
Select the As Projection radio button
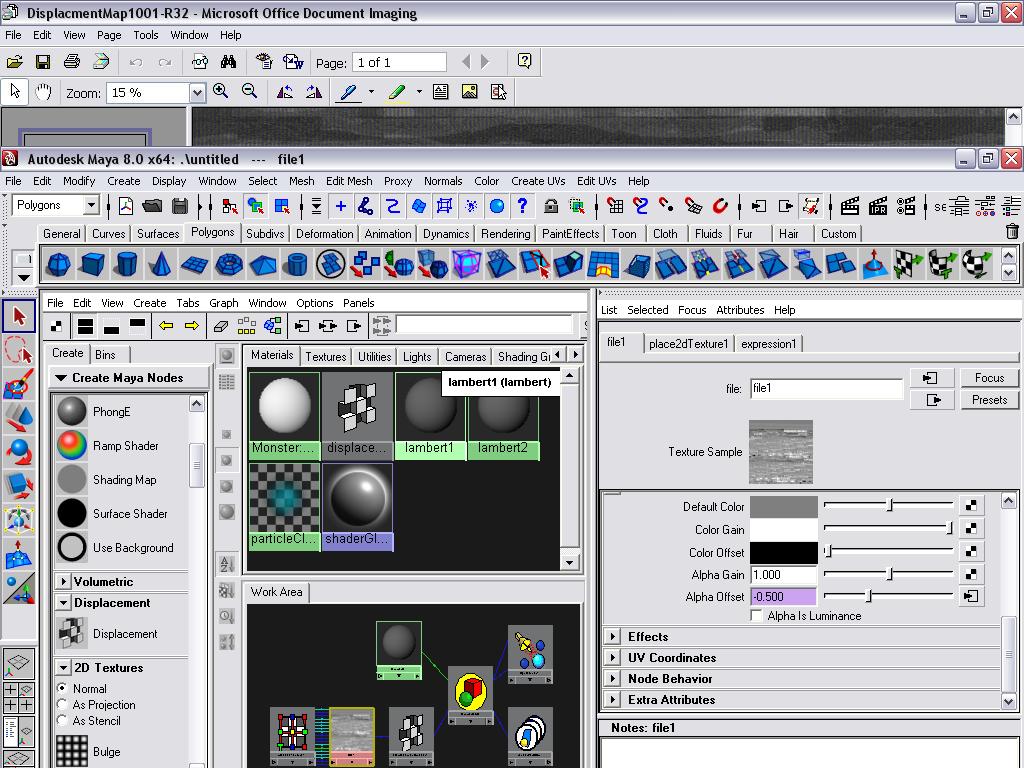pyautogui.click(x=62, y=705)
